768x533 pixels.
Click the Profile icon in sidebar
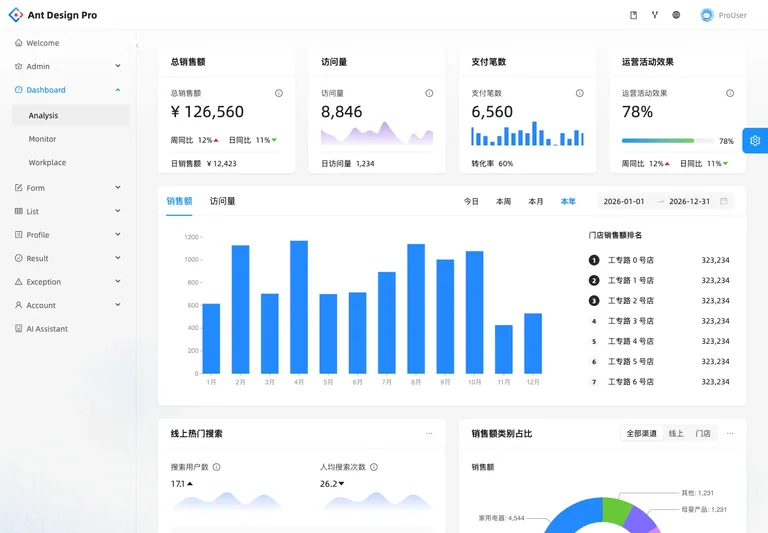[19, 235]
